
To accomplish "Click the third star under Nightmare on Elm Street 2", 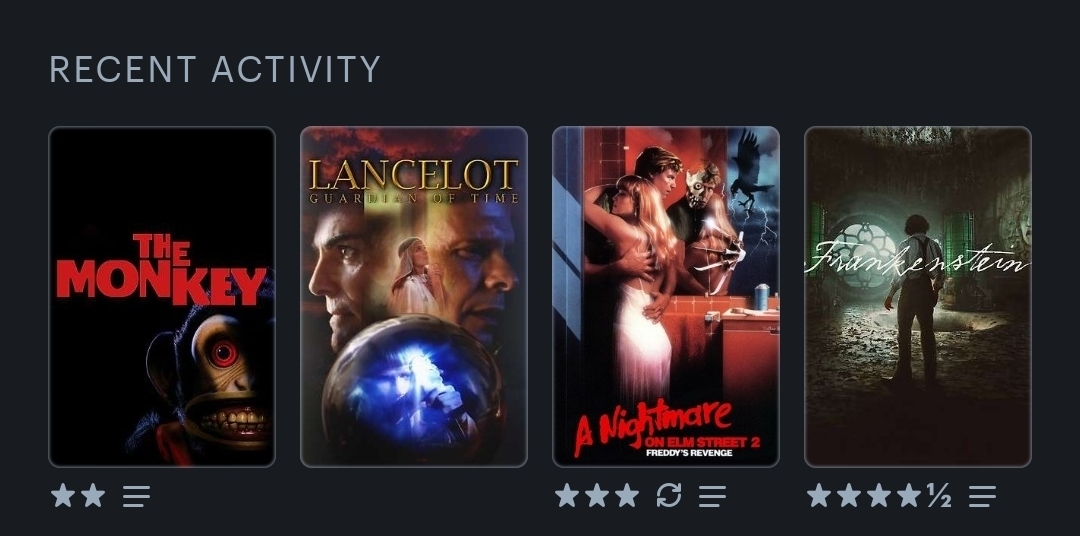I will coord(627,495).
